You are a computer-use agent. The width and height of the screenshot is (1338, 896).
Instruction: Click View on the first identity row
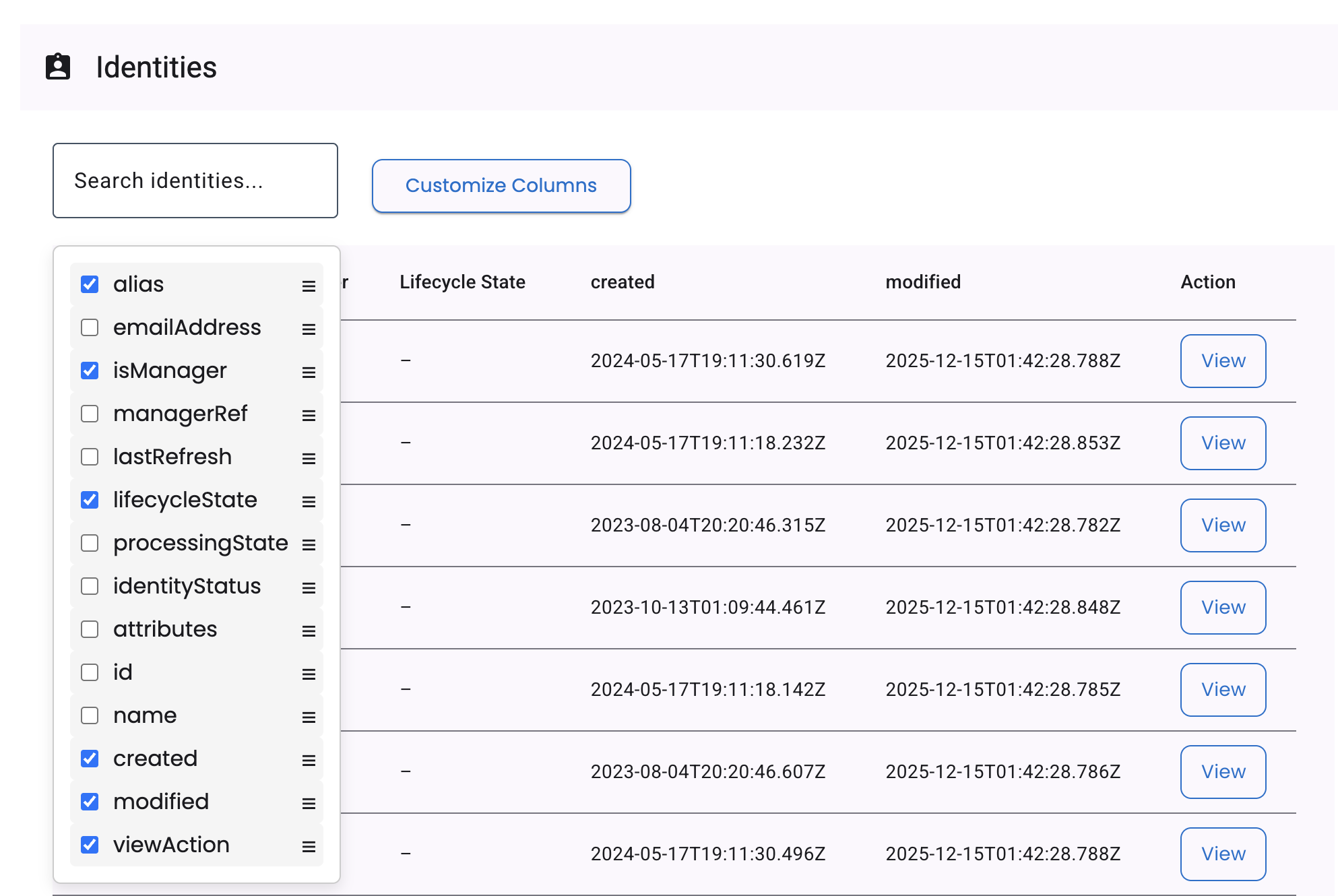point(1222,361)
